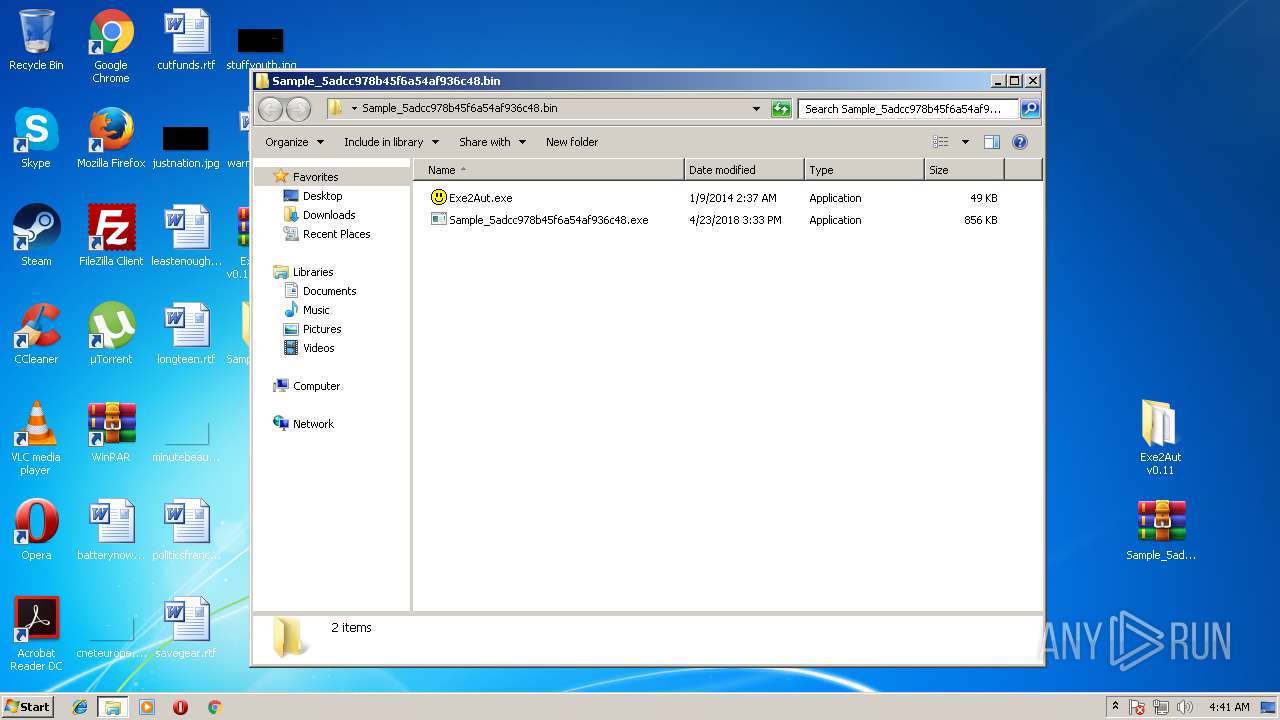Open Include in library dropdown

(391, 142)
